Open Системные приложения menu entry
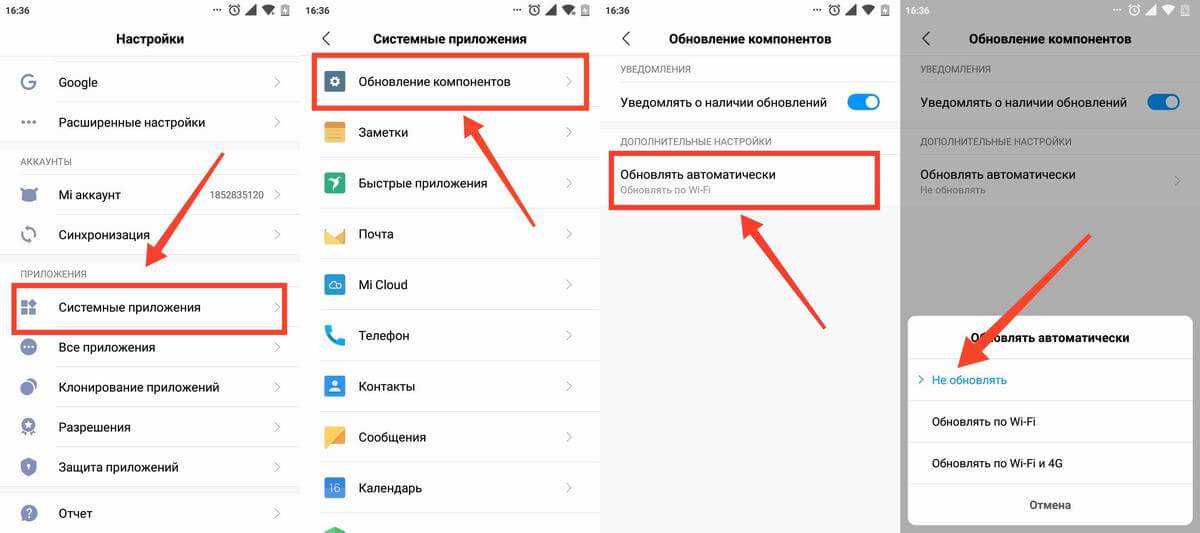Screen dimensions: 1200x533 [150, 307]
